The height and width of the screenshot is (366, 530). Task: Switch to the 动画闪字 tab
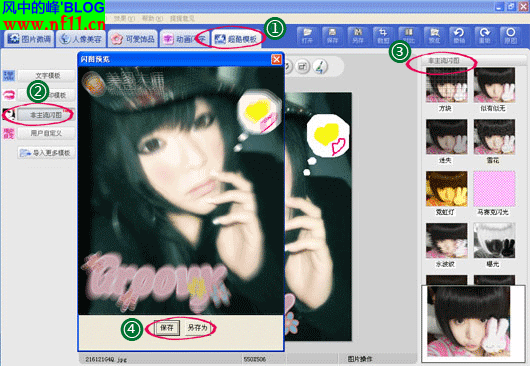pyautogui.click(x=185, y=39)
